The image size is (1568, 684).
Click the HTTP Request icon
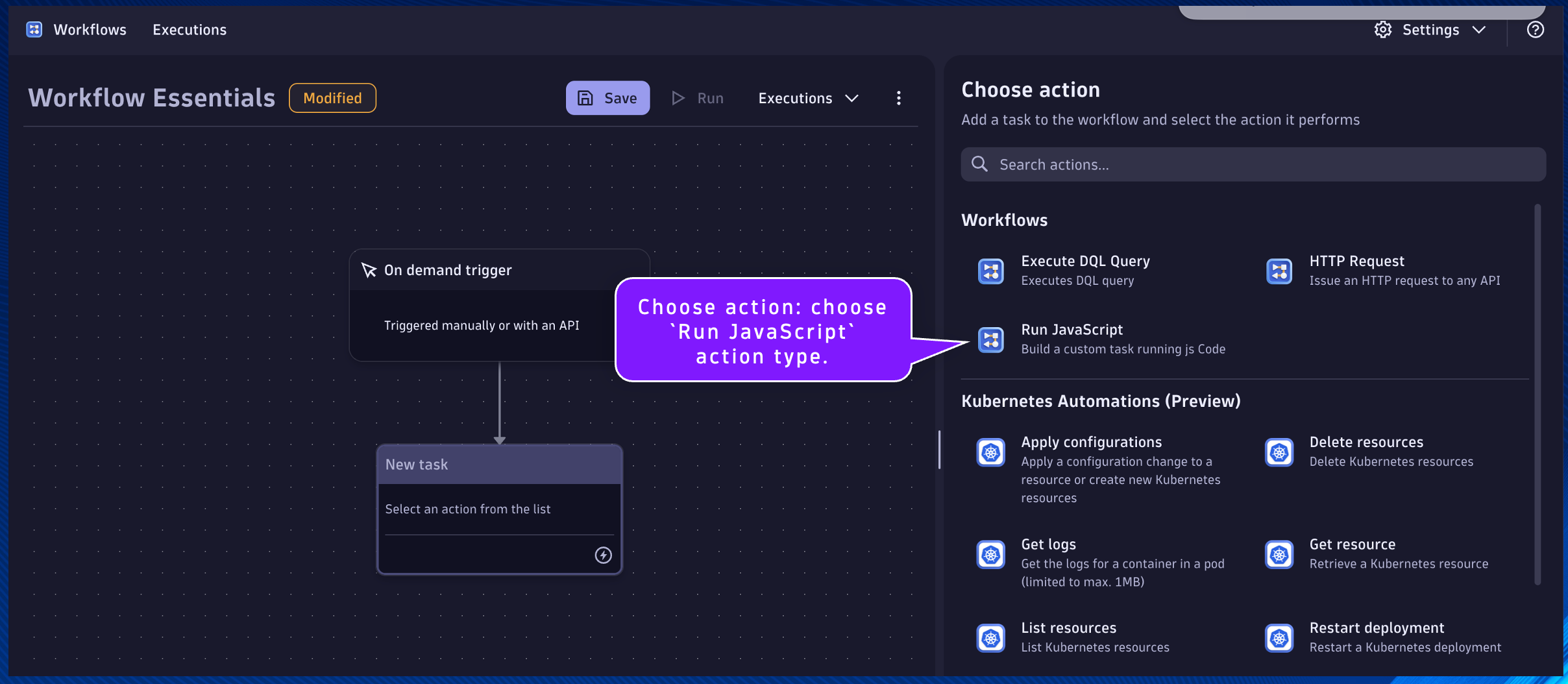(x=1279, y=271)
